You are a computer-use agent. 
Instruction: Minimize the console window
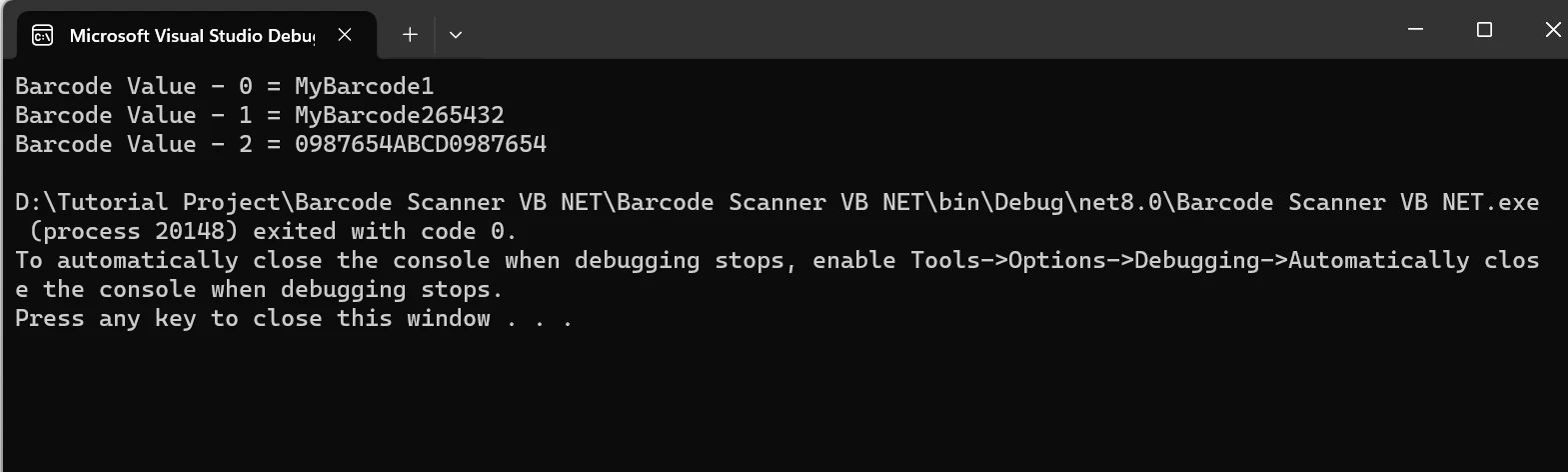(1415, 30)
